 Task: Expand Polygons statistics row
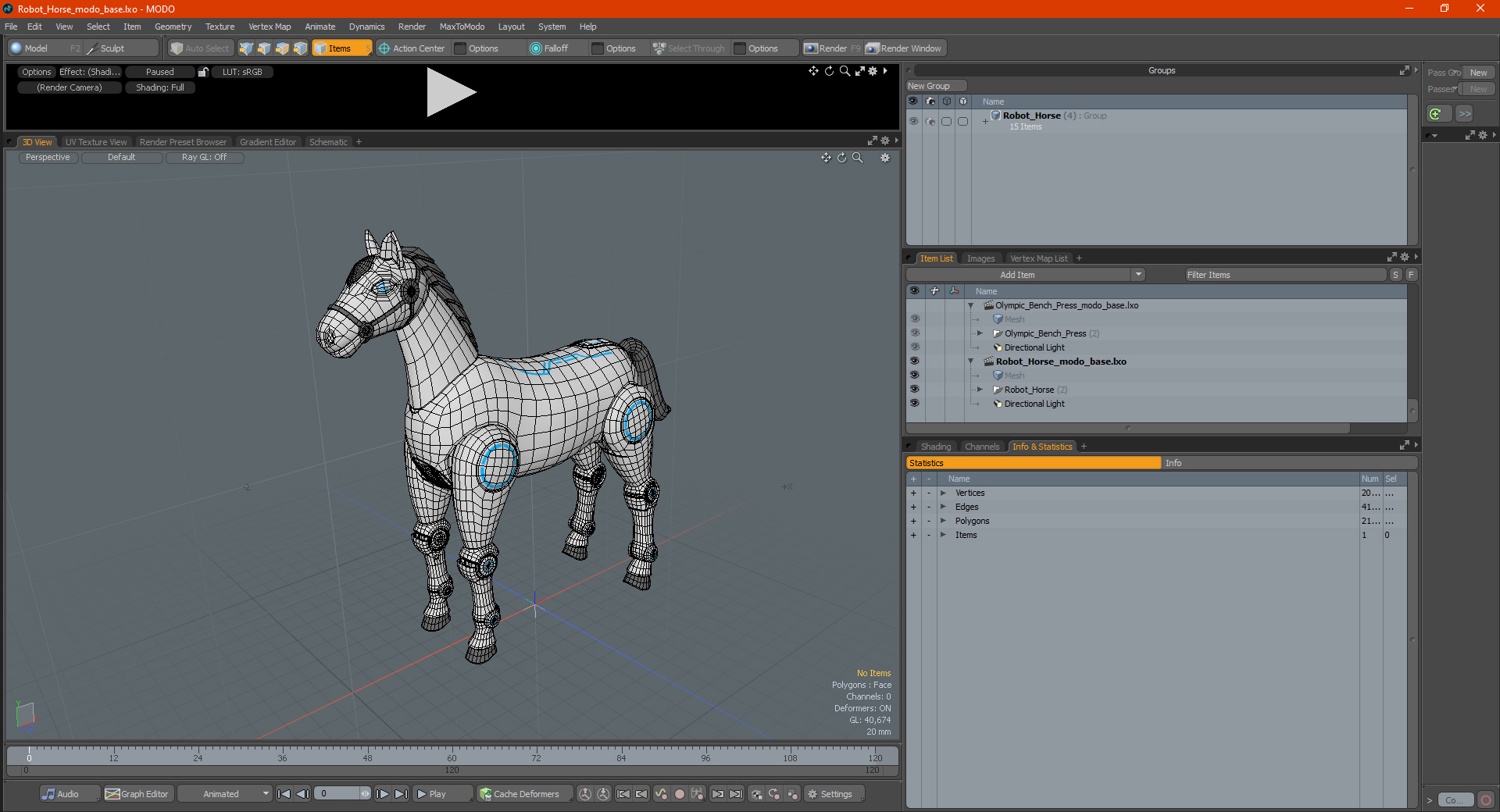pos(943,521)
